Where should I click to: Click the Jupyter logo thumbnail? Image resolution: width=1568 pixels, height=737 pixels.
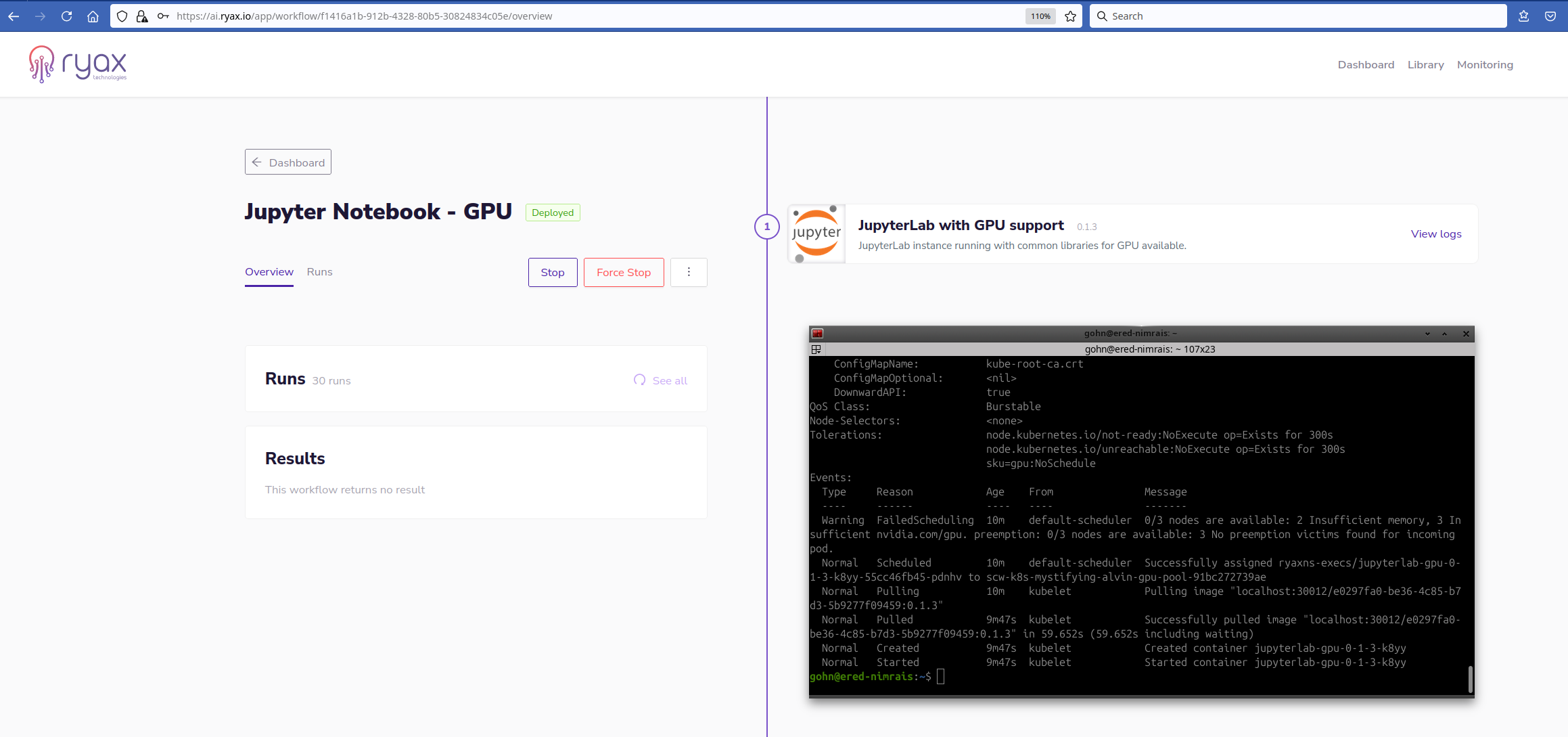click(x=816, y=234)
